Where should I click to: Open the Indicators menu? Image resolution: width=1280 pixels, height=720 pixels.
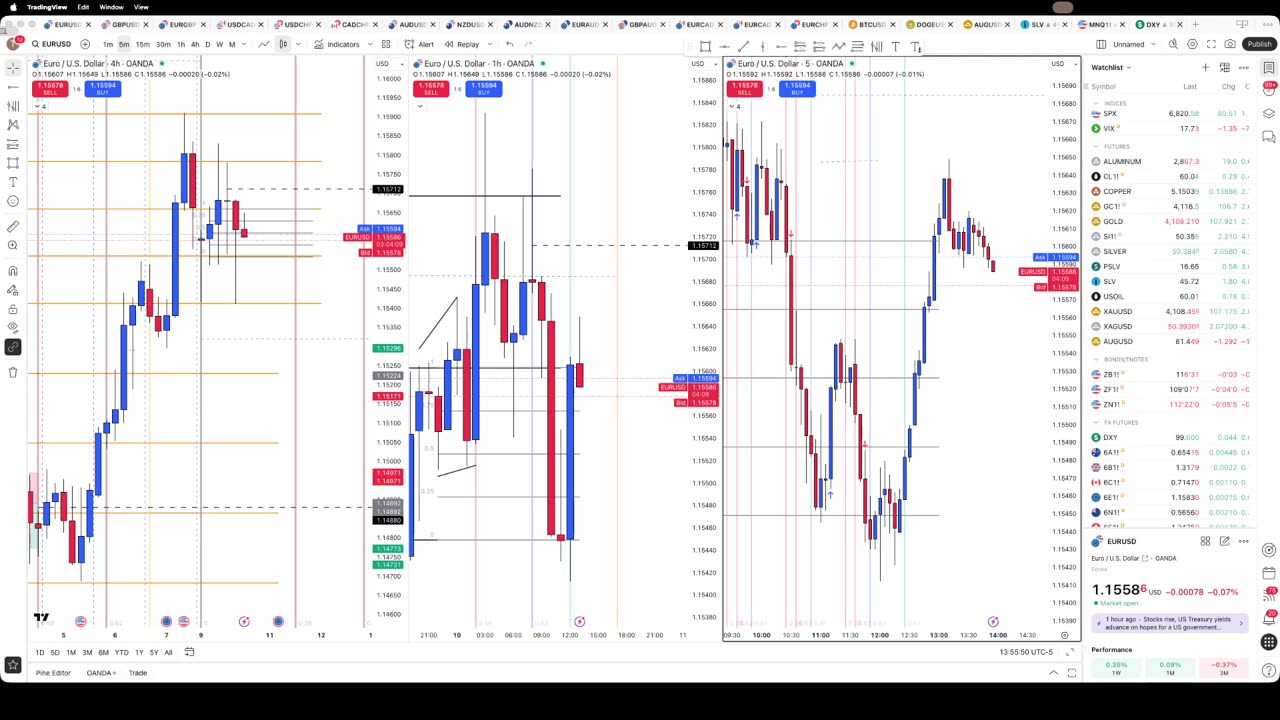(x=337, y=44)
